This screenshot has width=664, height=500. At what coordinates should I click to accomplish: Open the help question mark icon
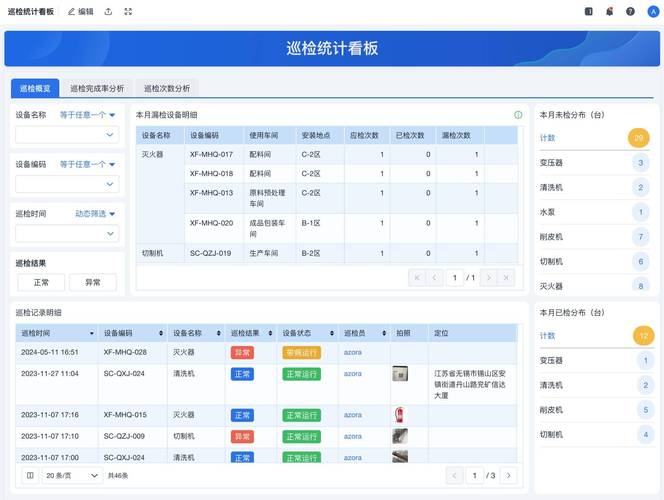630,11
